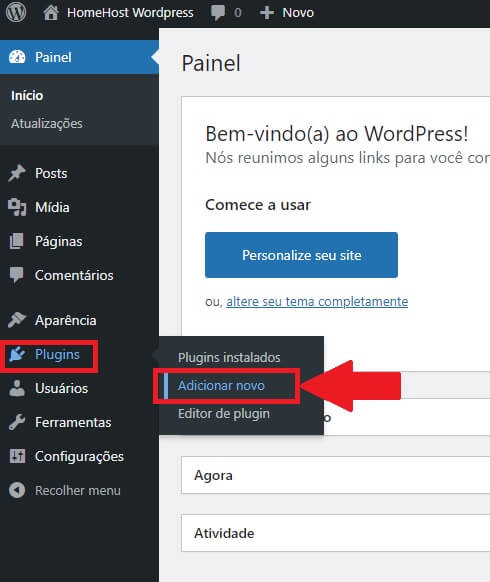Open the Painel menu item

(79, 57)
